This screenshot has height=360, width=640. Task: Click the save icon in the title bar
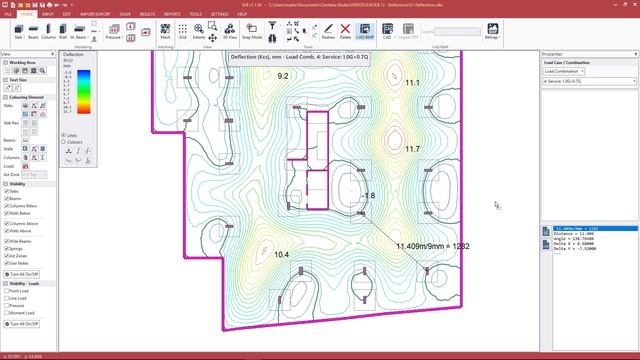35,5
